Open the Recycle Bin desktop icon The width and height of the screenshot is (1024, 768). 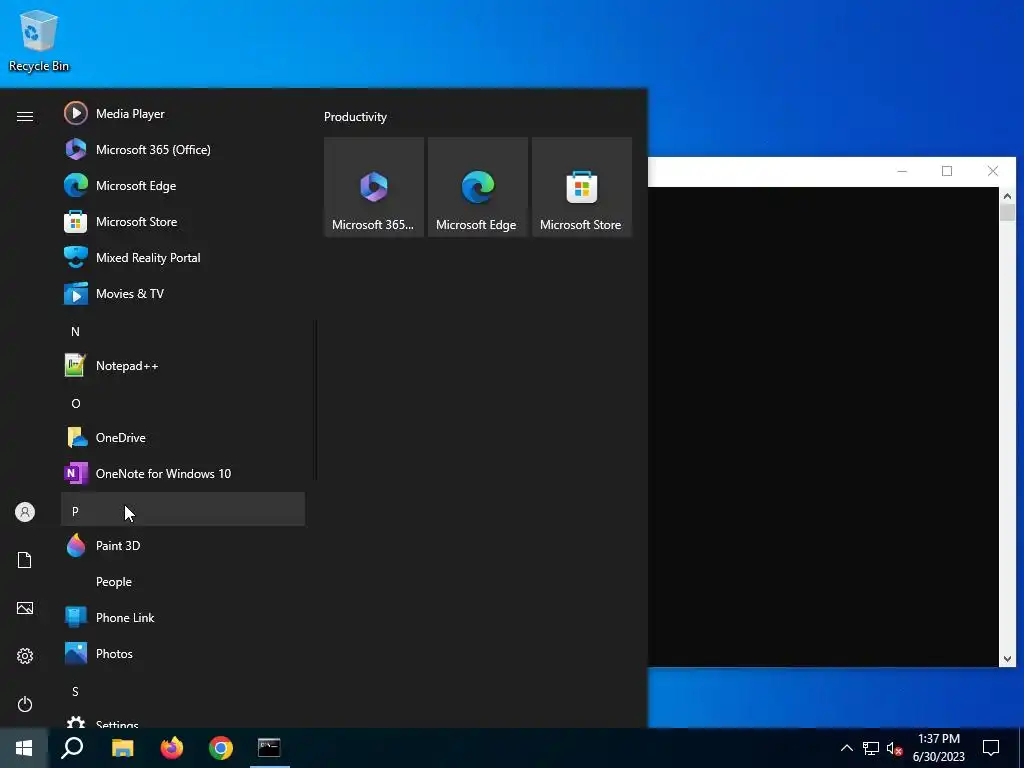coord(39,40)
